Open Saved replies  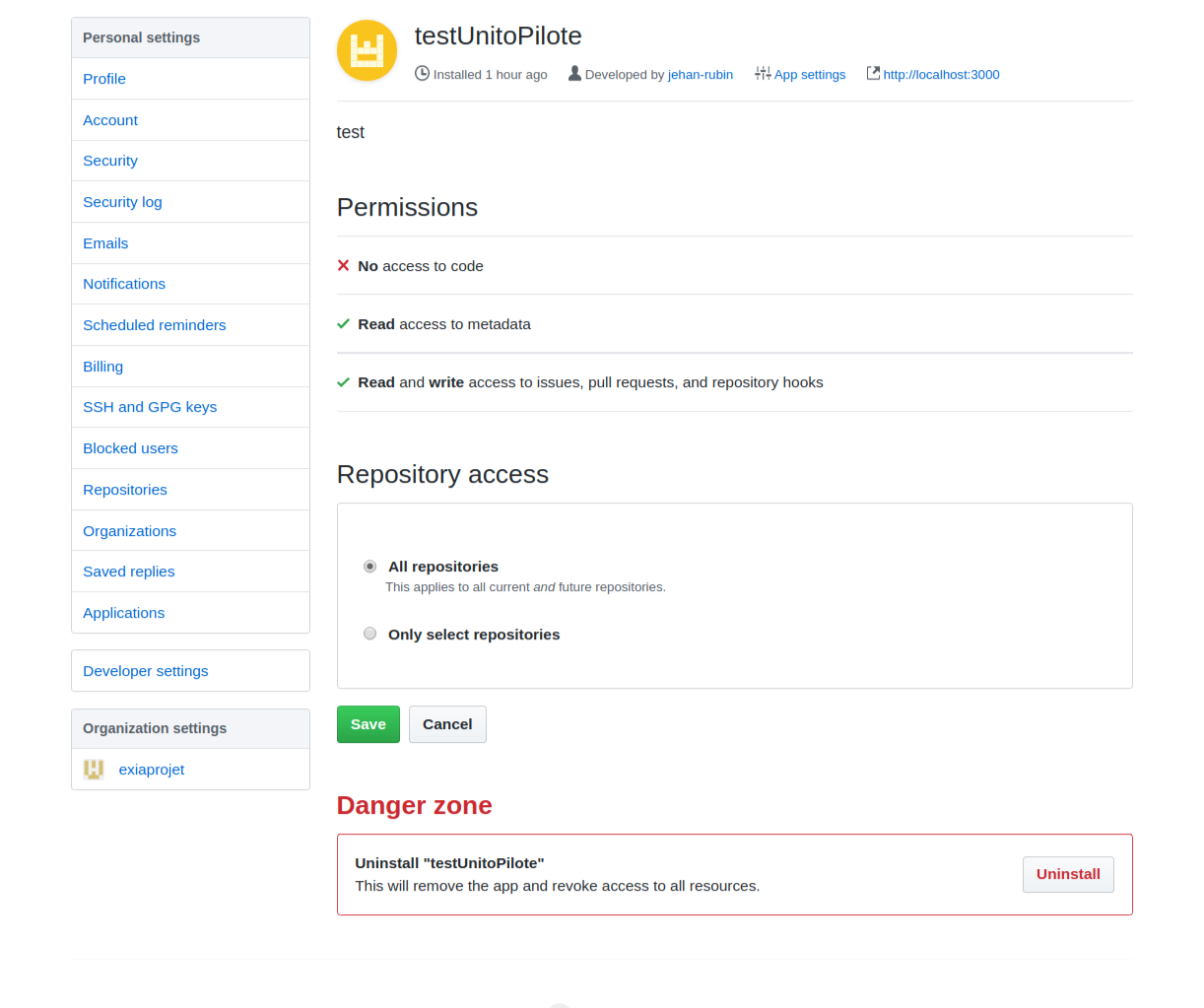(x=190, y=571)
